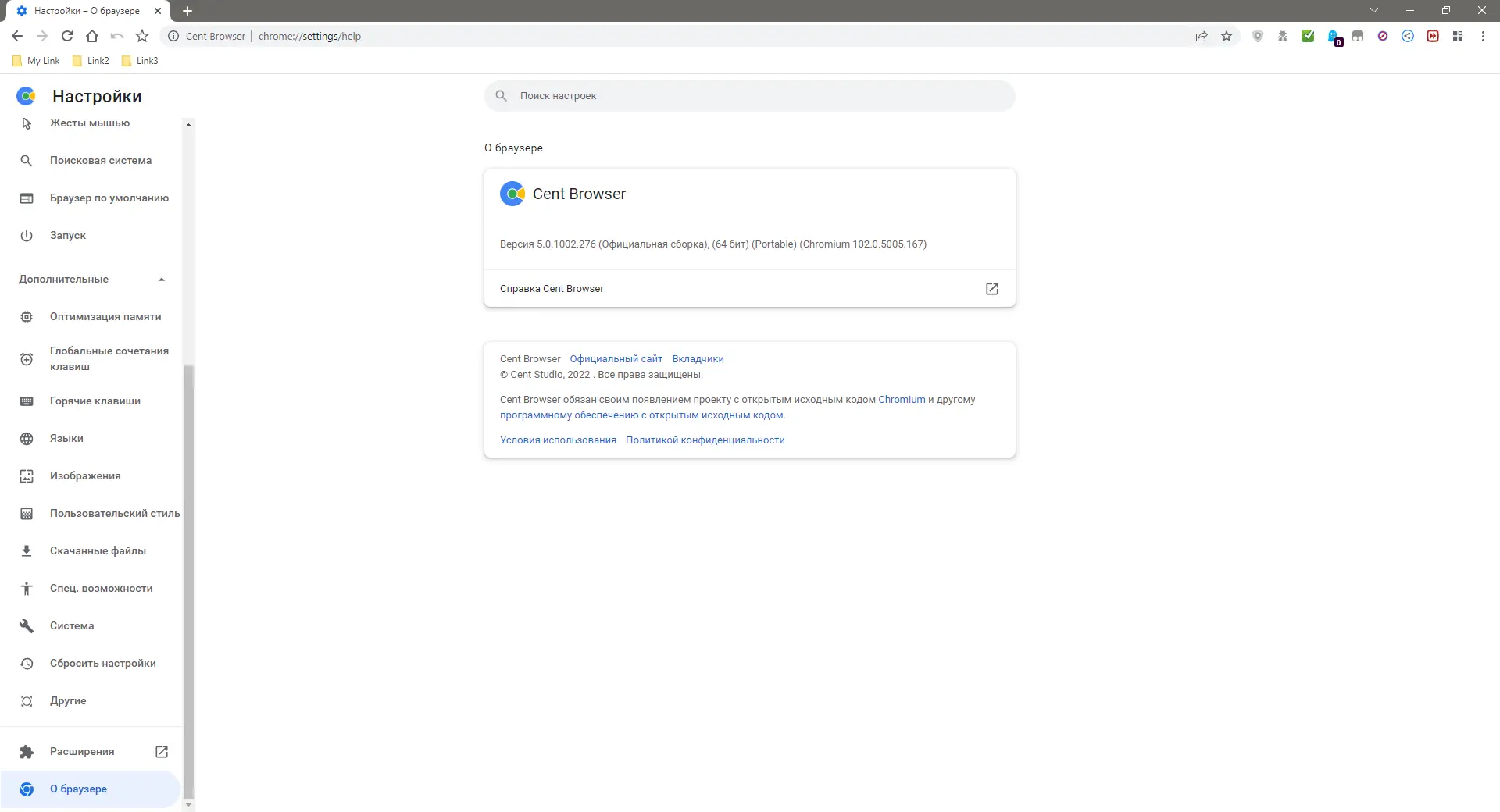Click the version text Версия 5.0.1002.276
Viewport: 1500px width, 812px height.
[x=548, y=244]
